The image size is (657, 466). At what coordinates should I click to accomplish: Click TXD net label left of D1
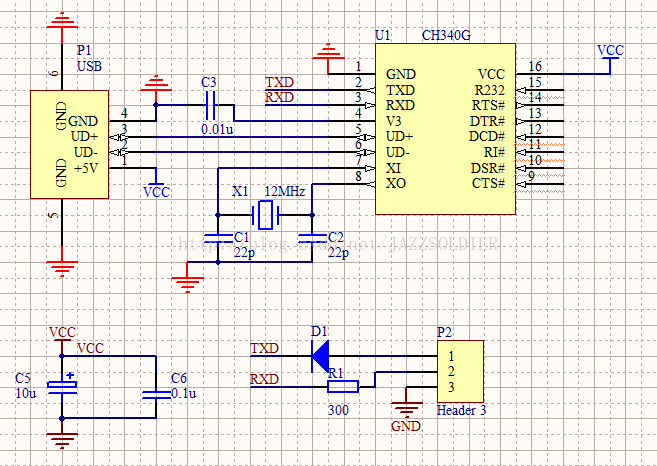tap(264, 348)
